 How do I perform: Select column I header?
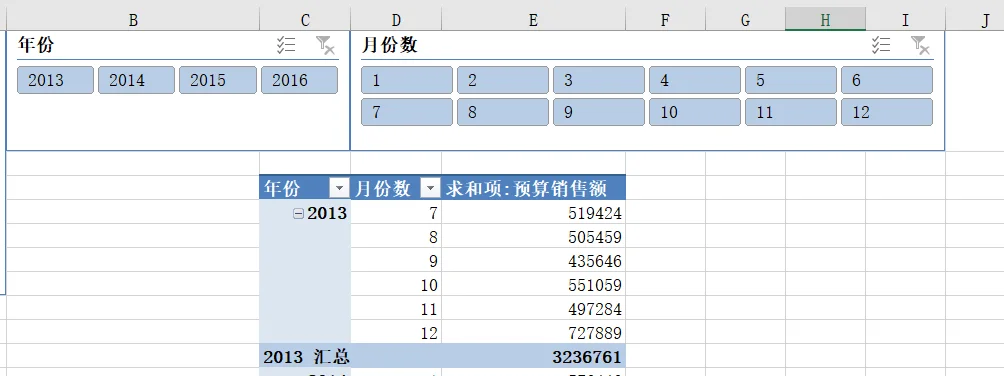pyautogui.click(x=905, y=20)
